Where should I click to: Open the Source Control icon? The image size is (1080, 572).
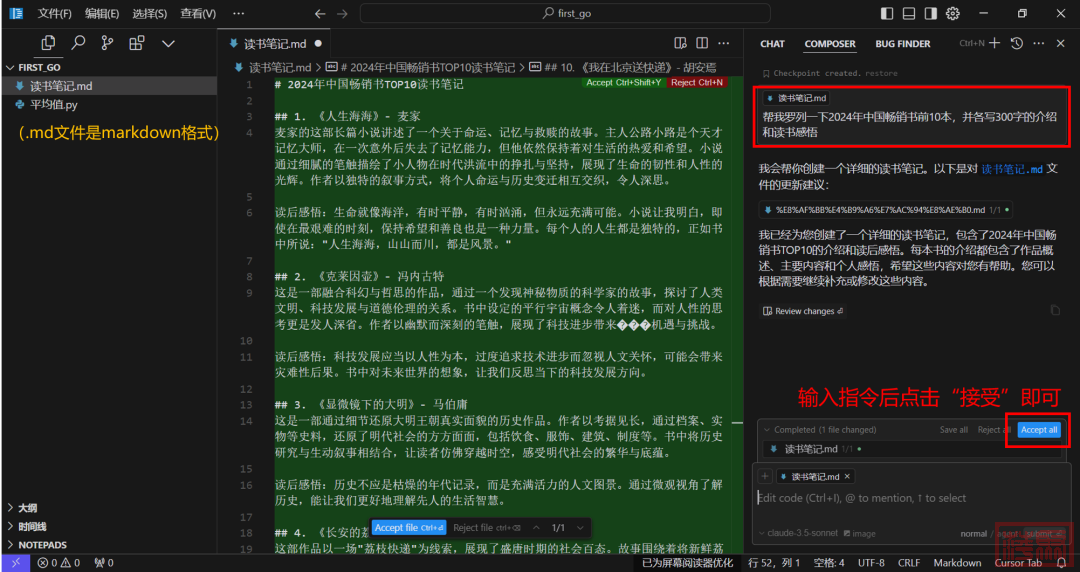107,43
